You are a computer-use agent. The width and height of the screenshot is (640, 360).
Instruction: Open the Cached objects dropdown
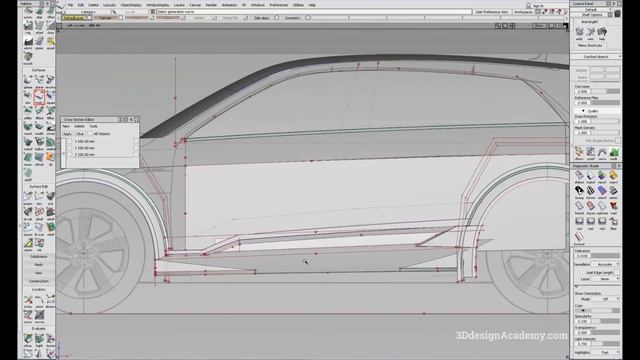click(596, 56)
